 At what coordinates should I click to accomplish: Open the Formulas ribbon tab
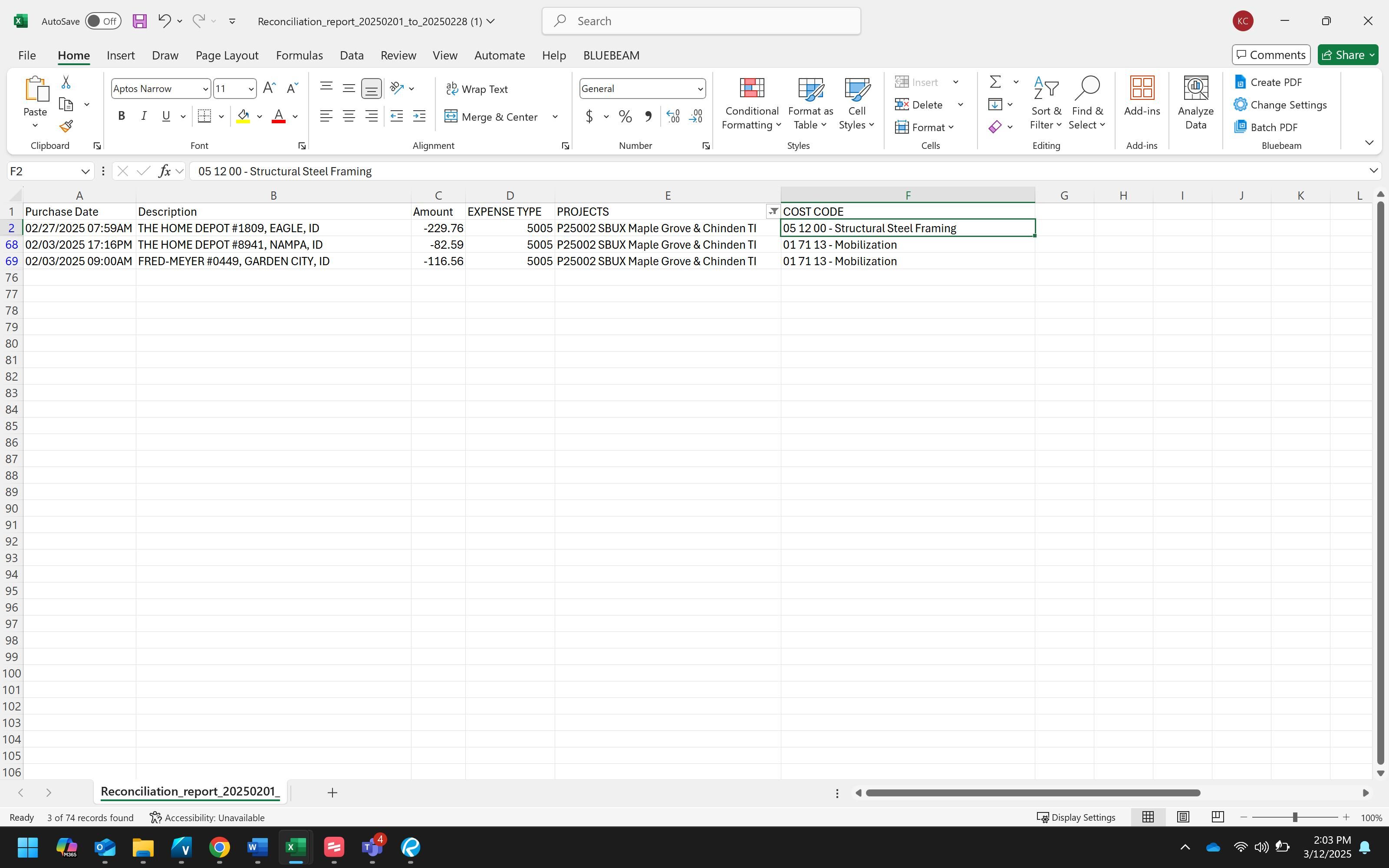pyautogui.click(x=299, y=55)
